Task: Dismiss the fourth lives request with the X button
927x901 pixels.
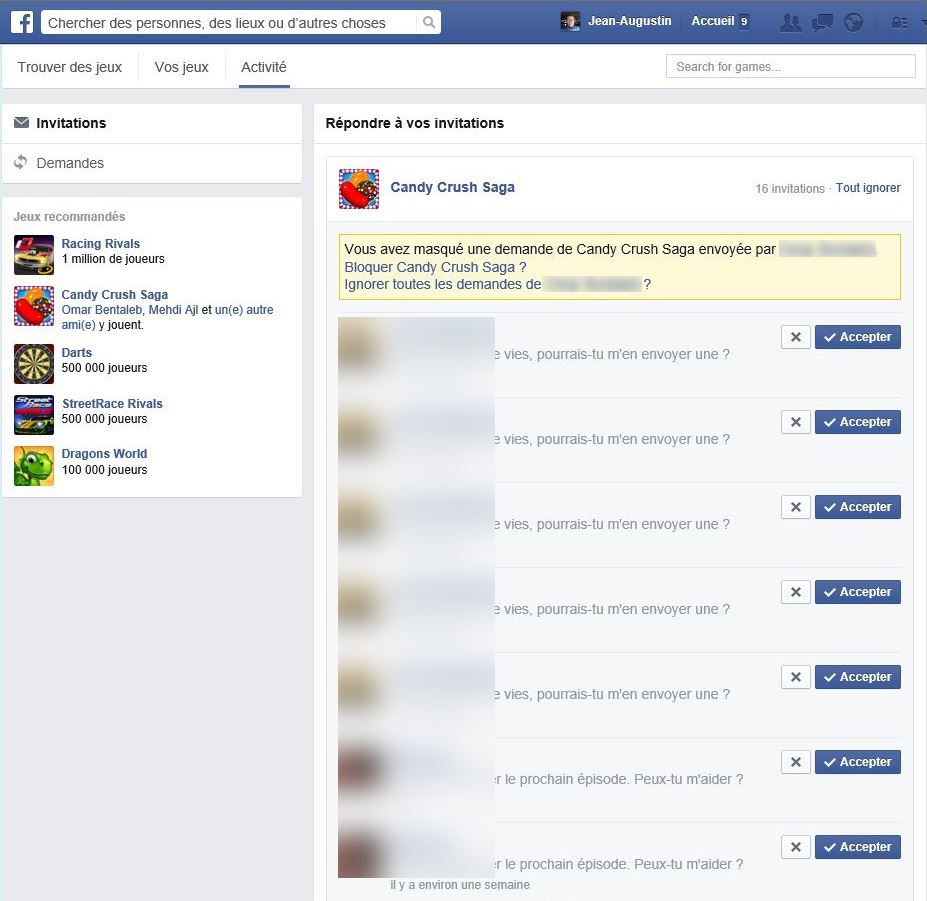Action: click(x=796, y=592)
